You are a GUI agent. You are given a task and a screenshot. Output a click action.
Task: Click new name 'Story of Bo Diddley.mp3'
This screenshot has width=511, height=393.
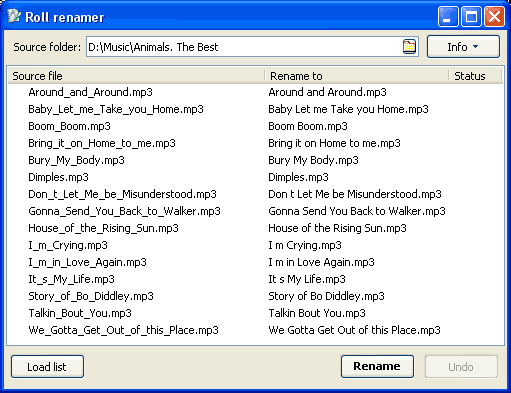tap(326, 296)
